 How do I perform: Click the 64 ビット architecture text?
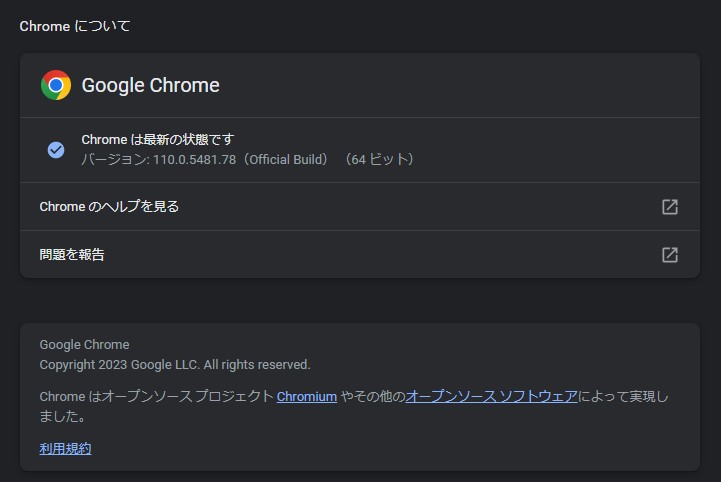380,159
